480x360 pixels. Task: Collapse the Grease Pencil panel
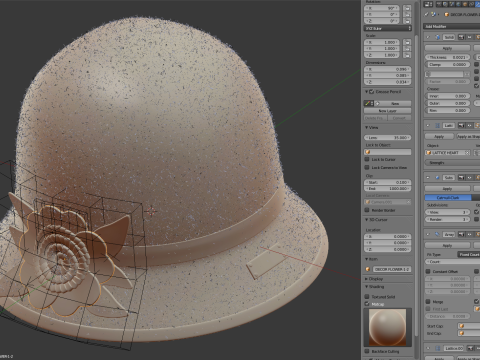click(366, 92)
